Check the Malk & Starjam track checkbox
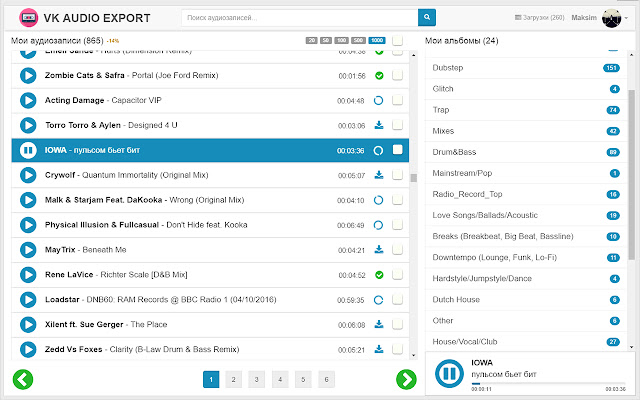The height and width of the screenshot is (400, 640). [x=397, y=200]
